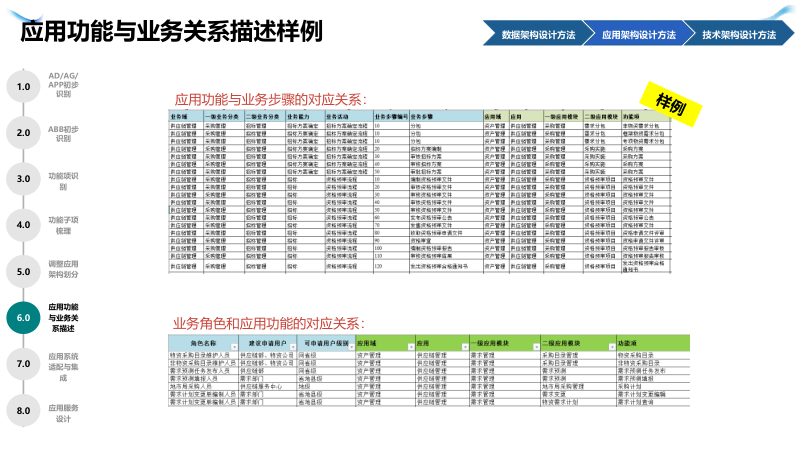
Task: Click the 应用功能与业务关系描述 step label
Action: 63,317
